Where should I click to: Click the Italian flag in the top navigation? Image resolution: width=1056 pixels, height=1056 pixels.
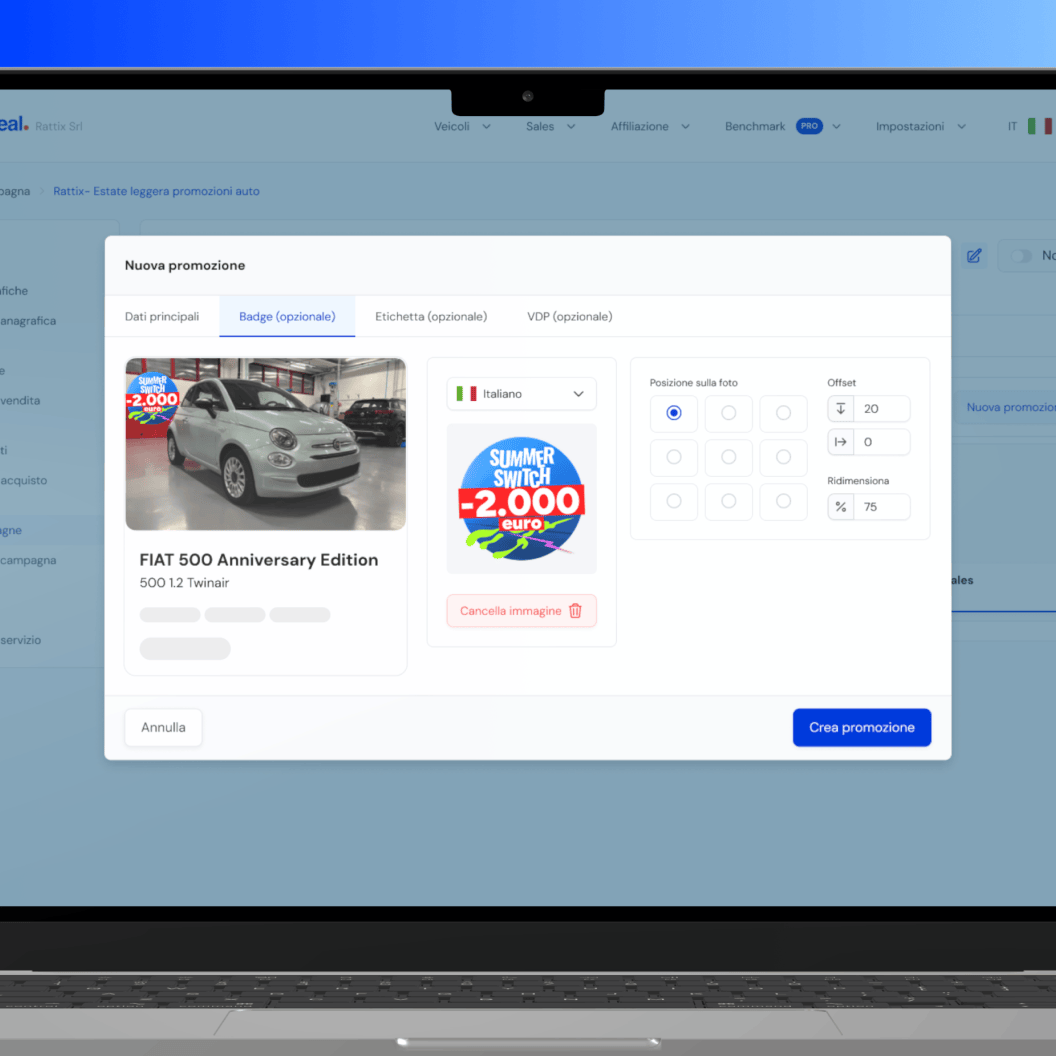pos(1039,126)
